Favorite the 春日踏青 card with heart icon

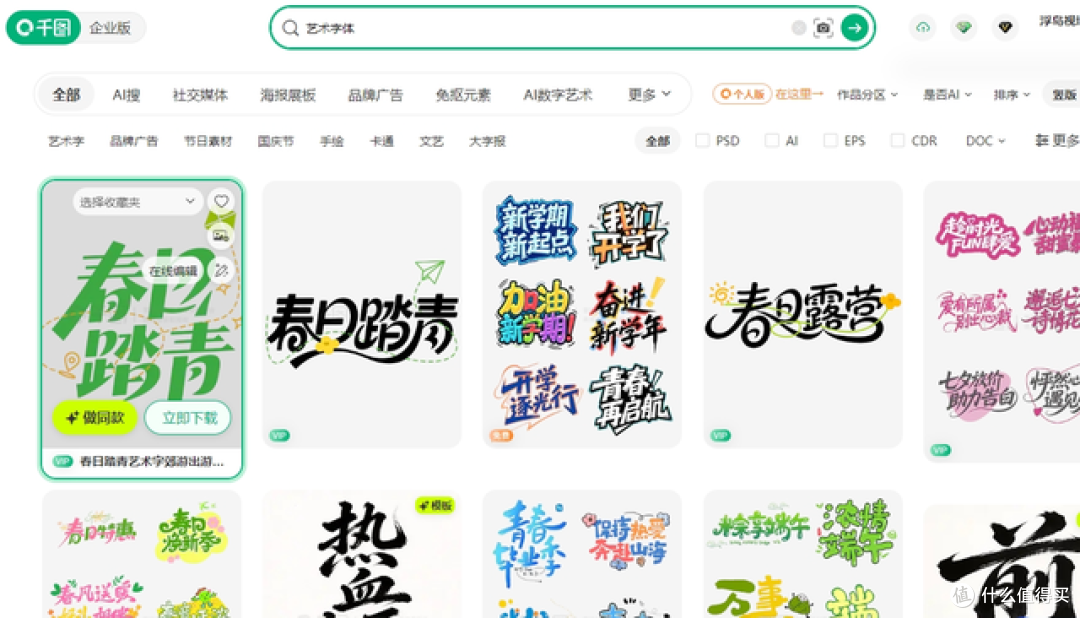[221, 201]
